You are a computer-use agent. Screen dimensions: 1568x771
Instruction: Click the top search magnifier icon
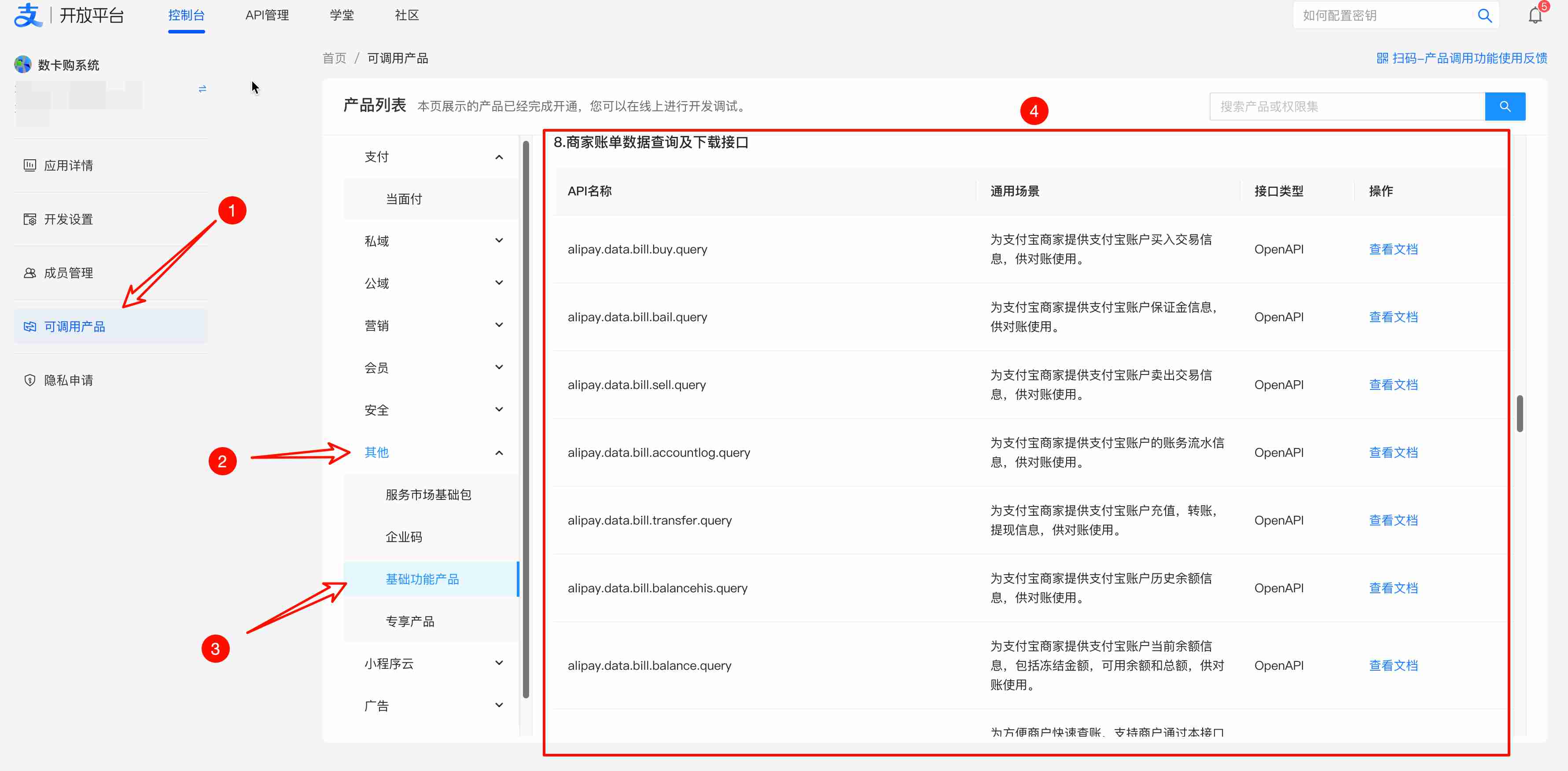point(1485,16)
